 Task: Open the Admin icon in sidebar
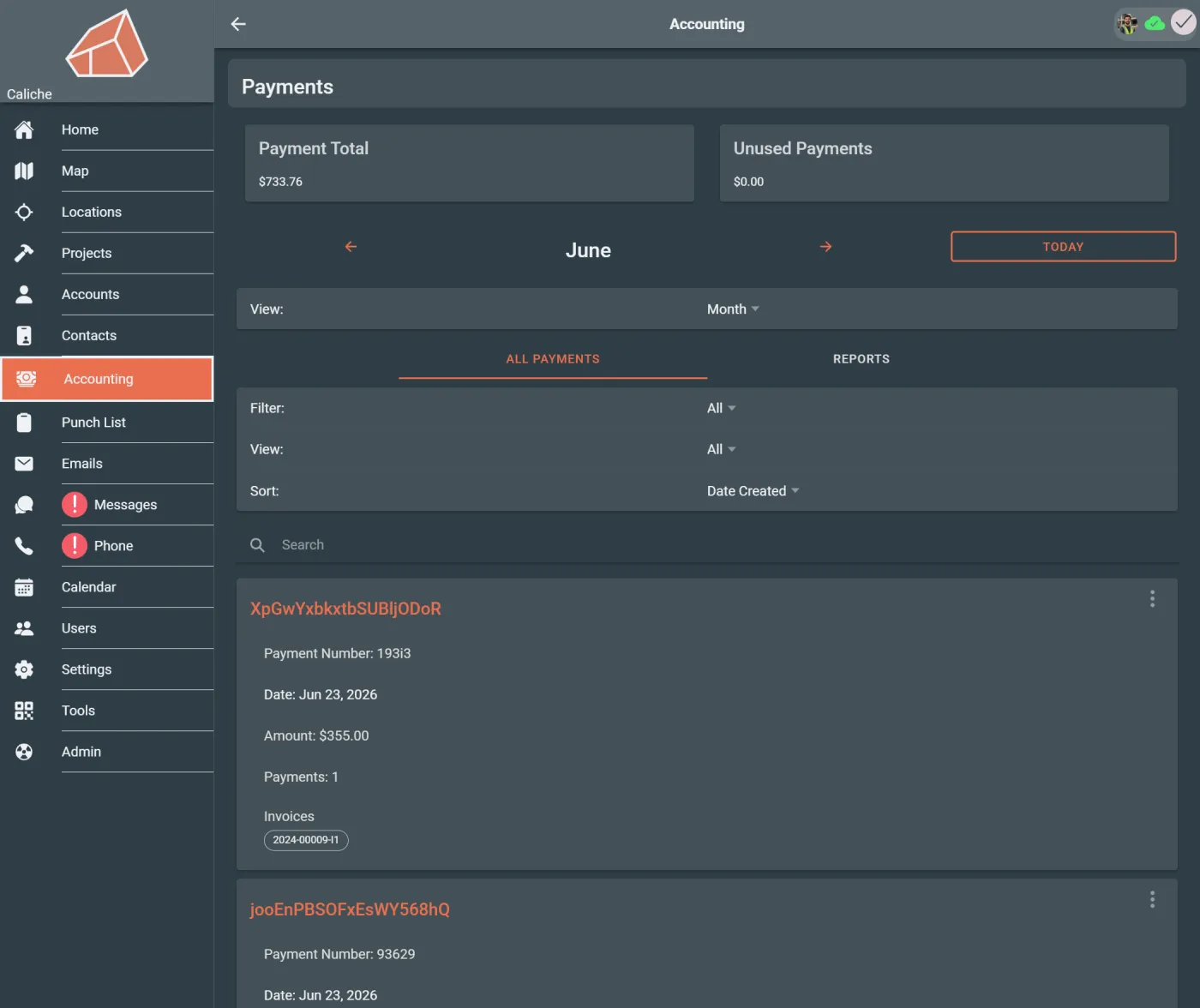coord(24,752)
